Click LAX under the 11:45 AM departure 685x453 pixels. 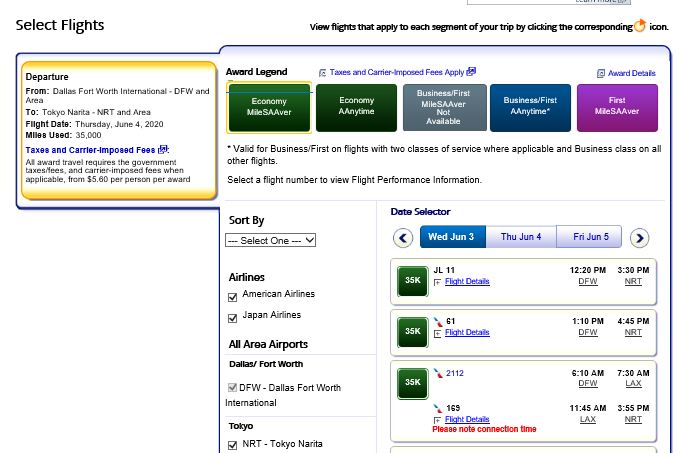(x=588, y=419)
